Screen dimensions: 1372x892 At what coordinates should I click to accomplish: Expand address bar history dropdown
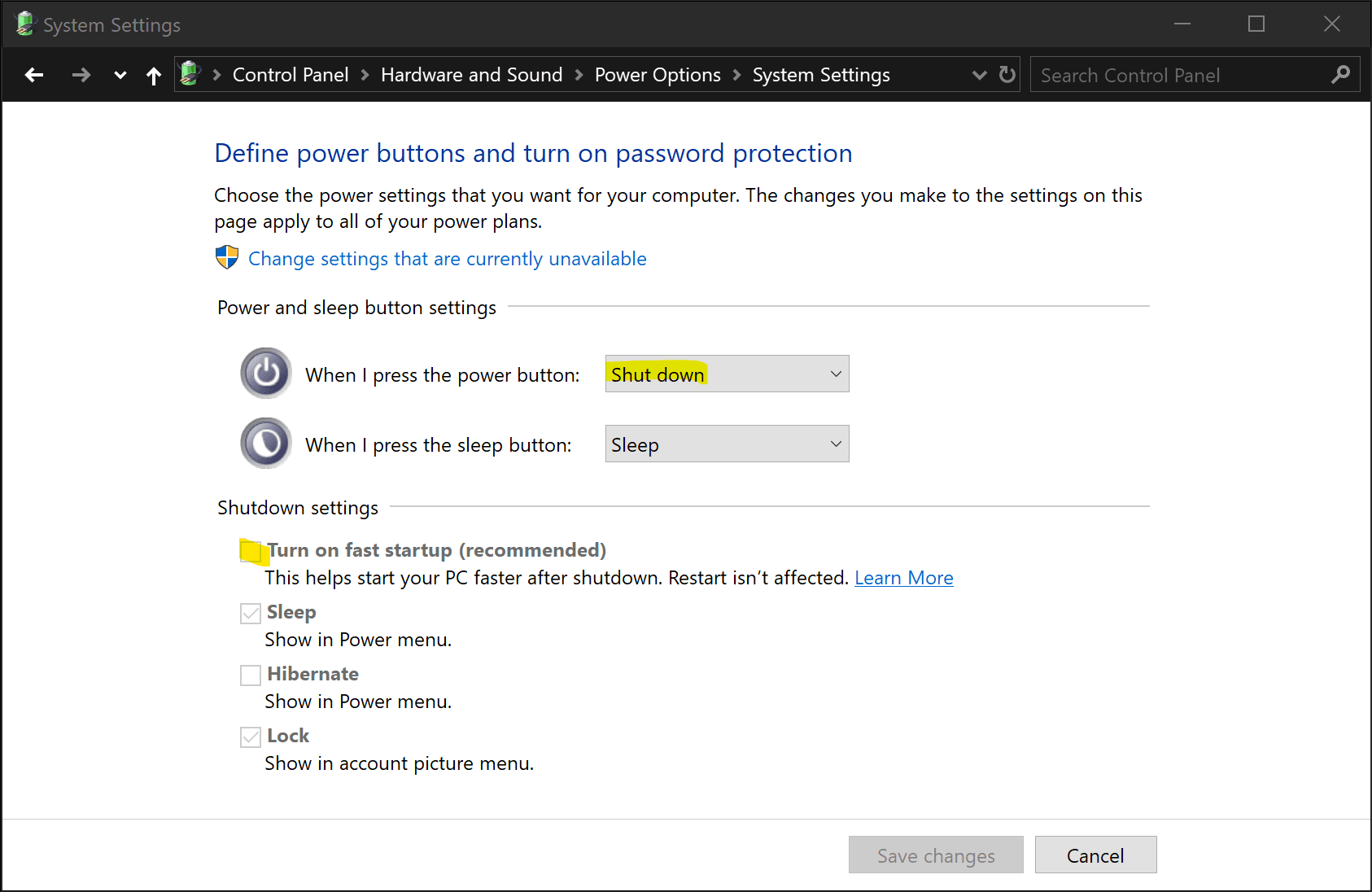[x=980, y=76]
